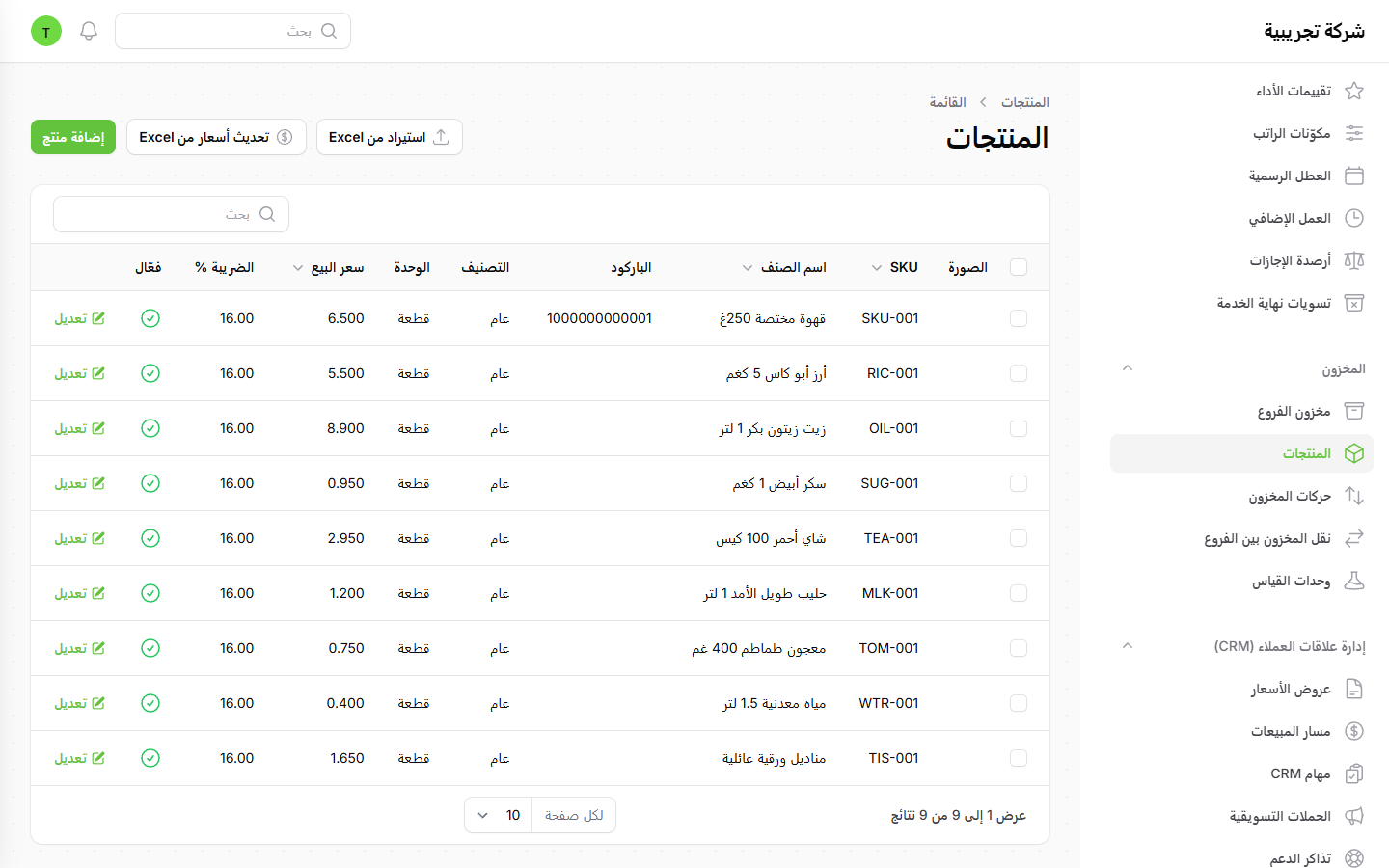Click the beaker icon beside وحدات القياس
The image size is (1389, 868).
click(x=1354, y=581)
